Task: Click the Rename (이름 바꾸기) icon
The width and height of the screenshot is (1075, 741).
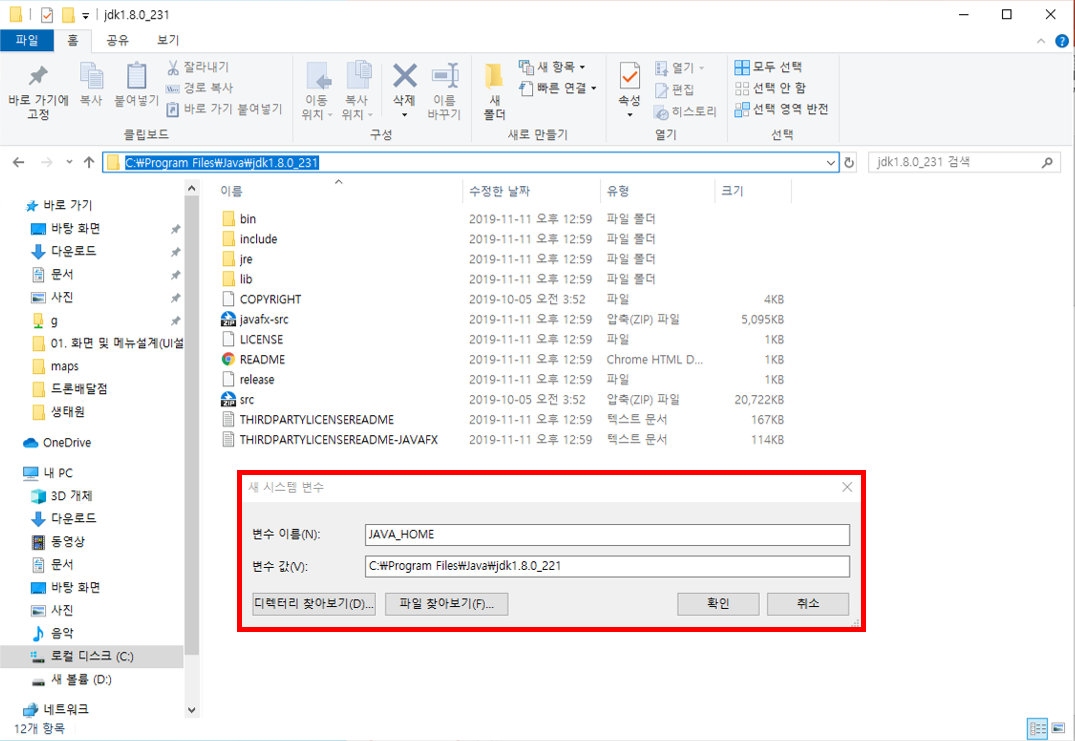Action: click(x=444, y=75)
